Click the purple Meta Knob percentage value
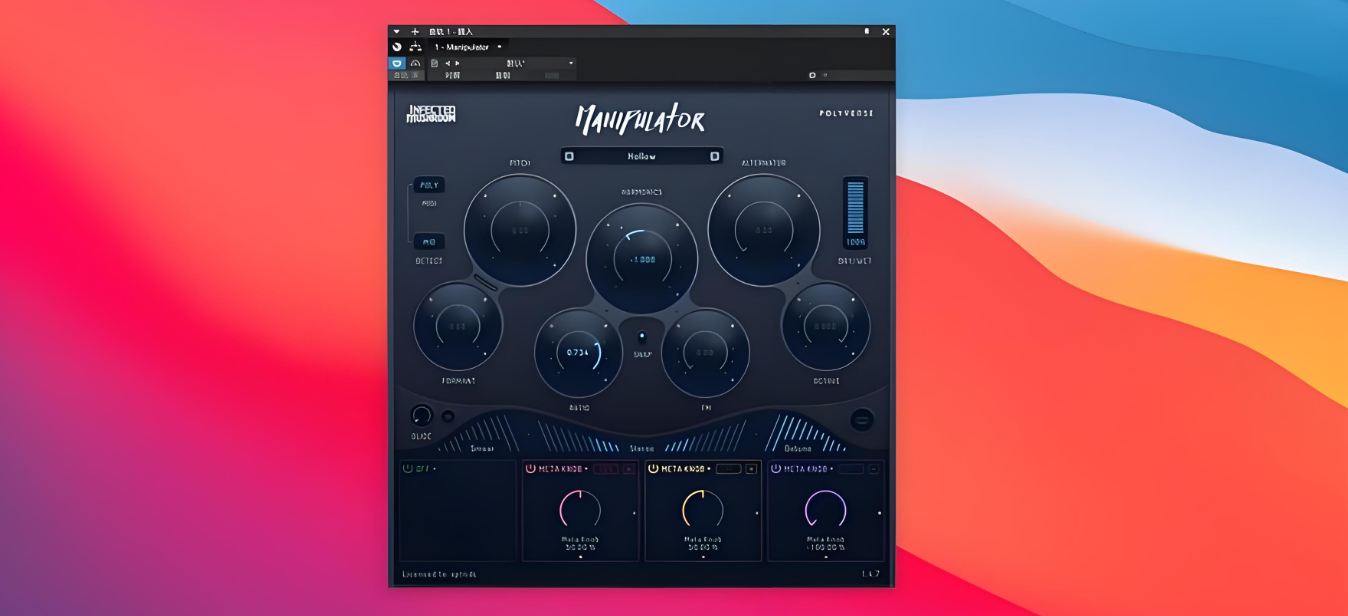This screenshot has height=616, width=1348. (825, 548)
